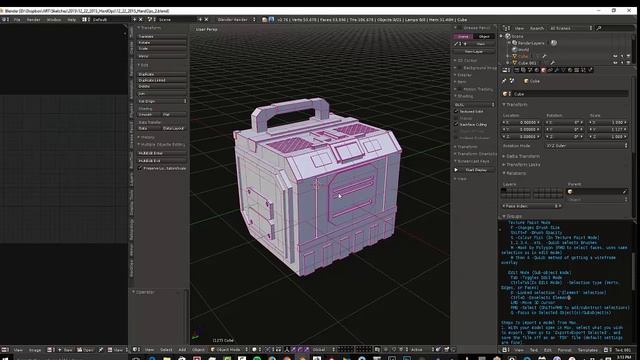Open the Help menu

pyautogui.click(x=71, y=20)
